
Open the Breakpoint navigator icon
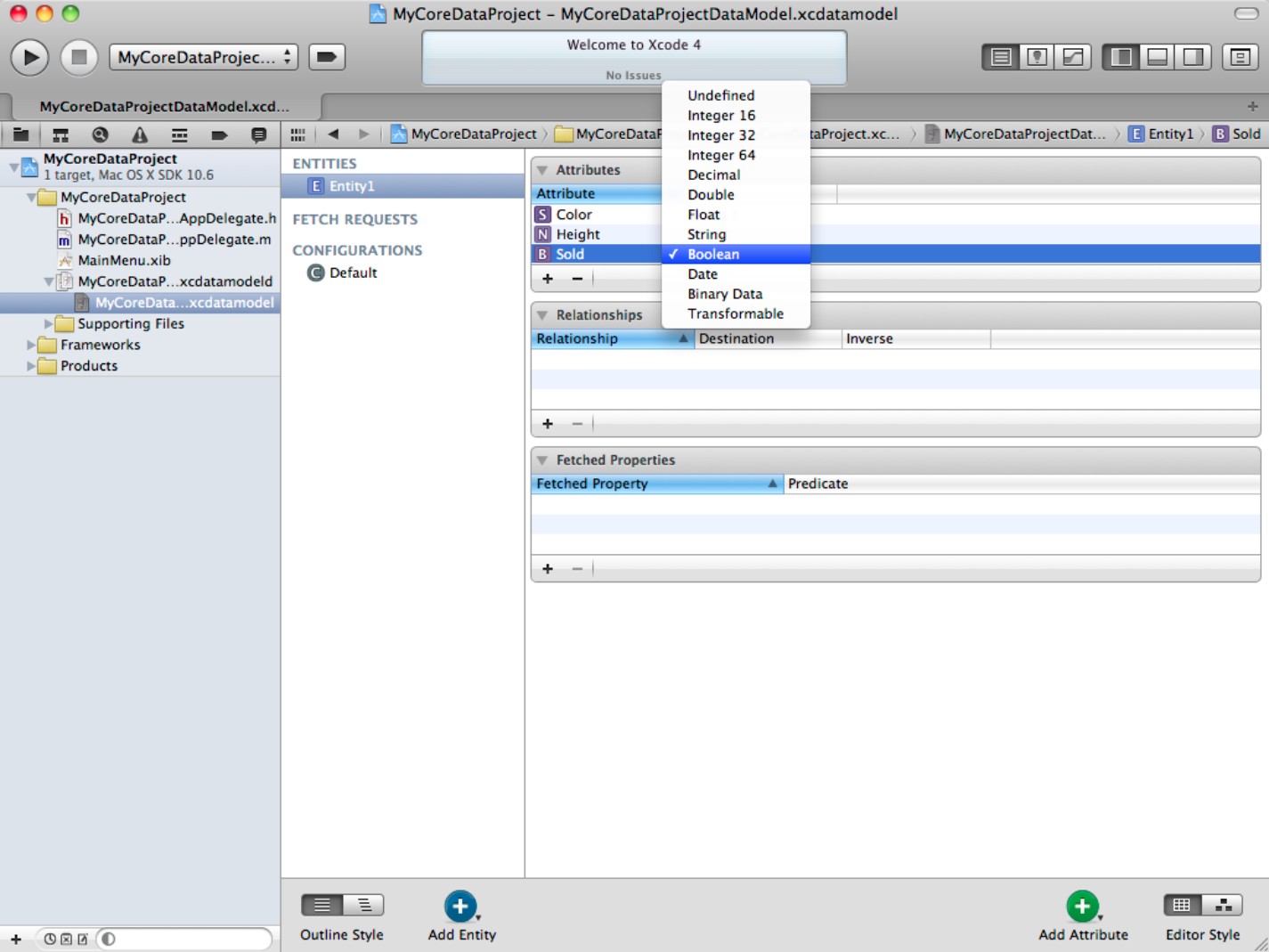tap(219, 134)
